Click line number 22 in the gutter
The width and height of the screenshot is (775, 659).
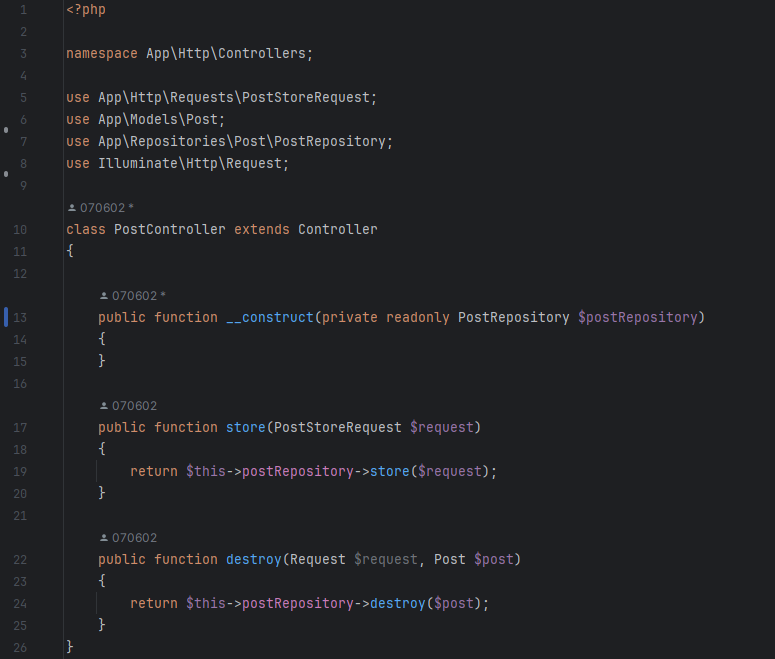[x=21, y=560]
